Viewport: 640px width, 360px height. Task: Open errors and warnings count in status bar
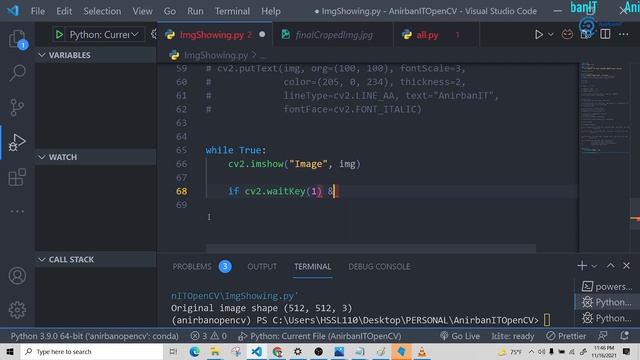coord(208,336)
